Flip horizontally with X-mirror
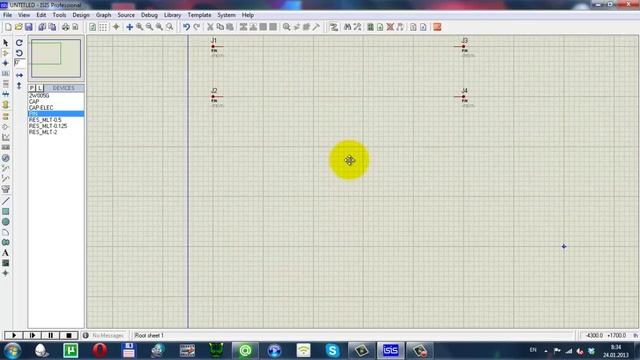The image size is (640, 360). 19,75
